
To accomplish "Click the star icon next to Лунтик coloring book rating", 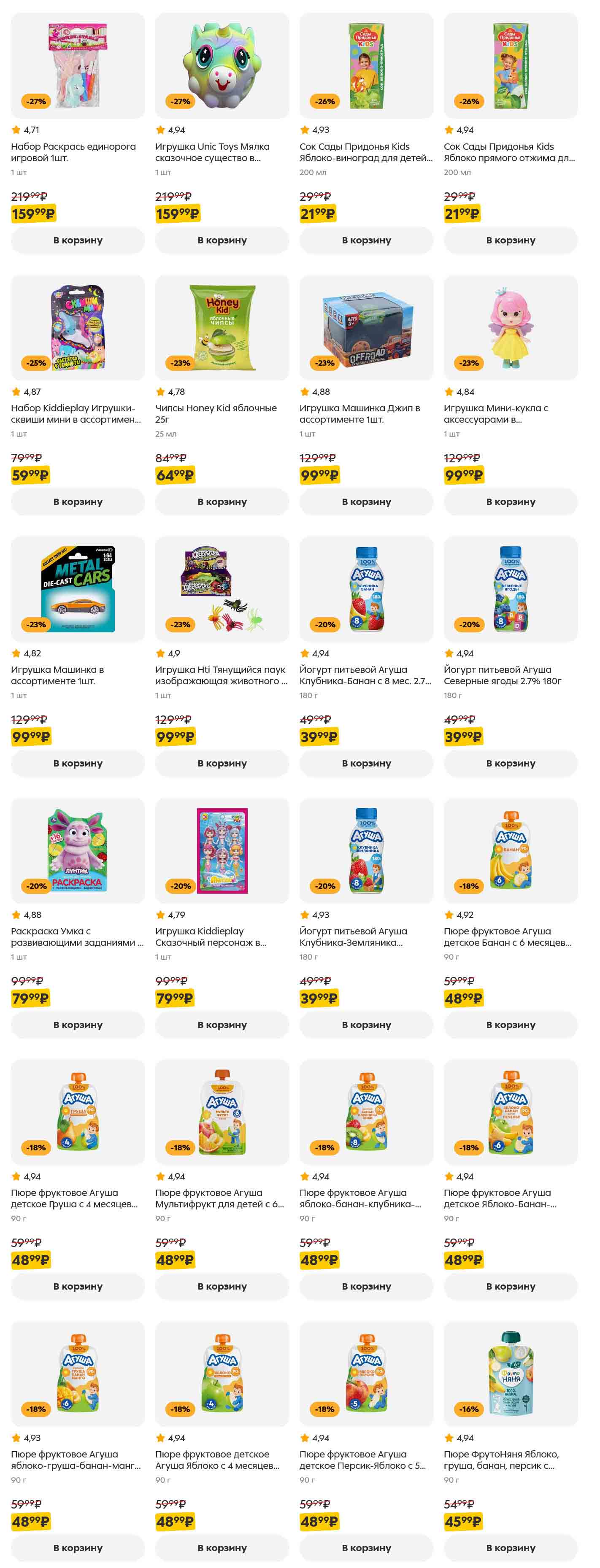I will pos(16,914).
